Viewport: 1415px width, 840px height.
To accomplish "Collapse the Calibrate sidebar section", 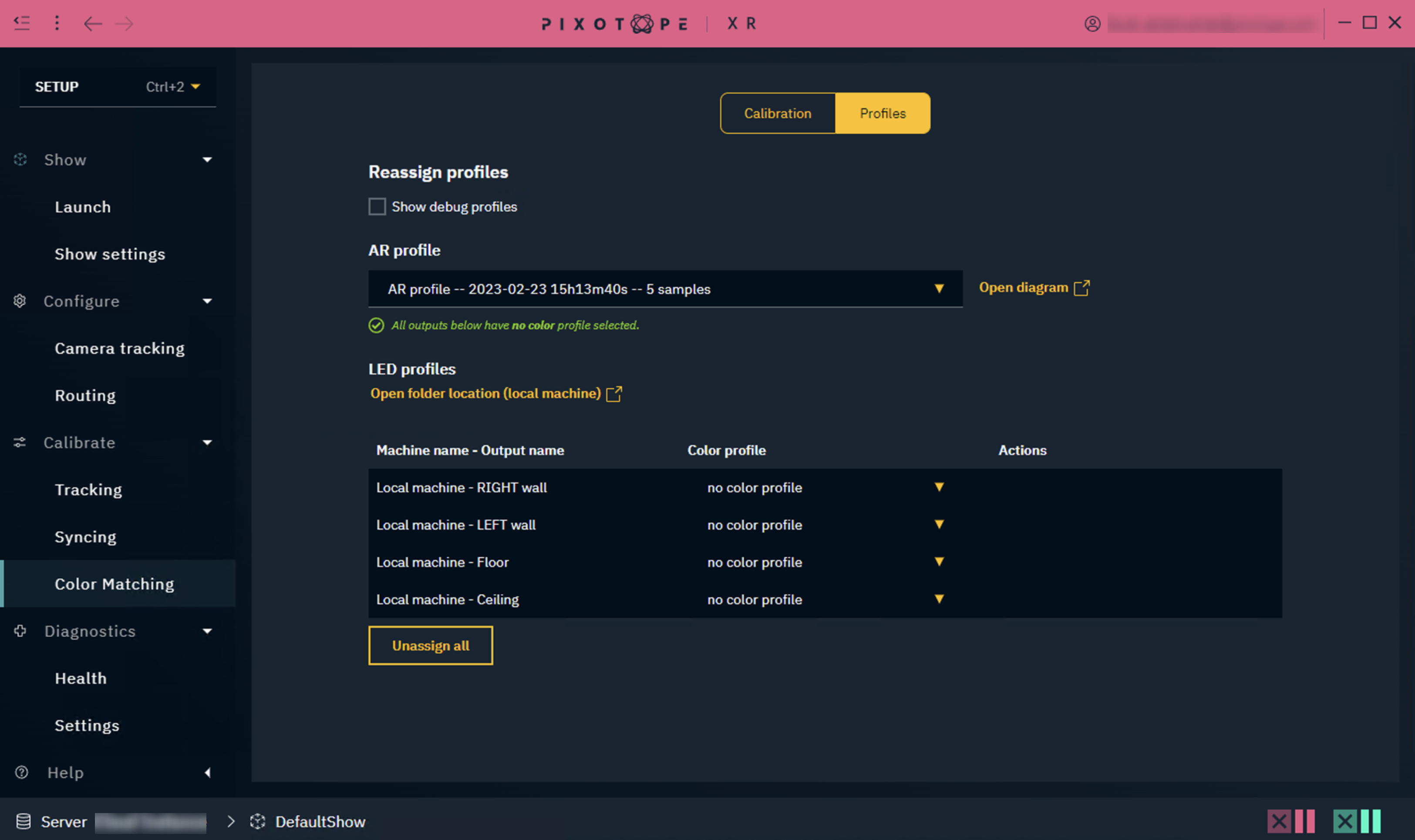I will tap(207, 443).
